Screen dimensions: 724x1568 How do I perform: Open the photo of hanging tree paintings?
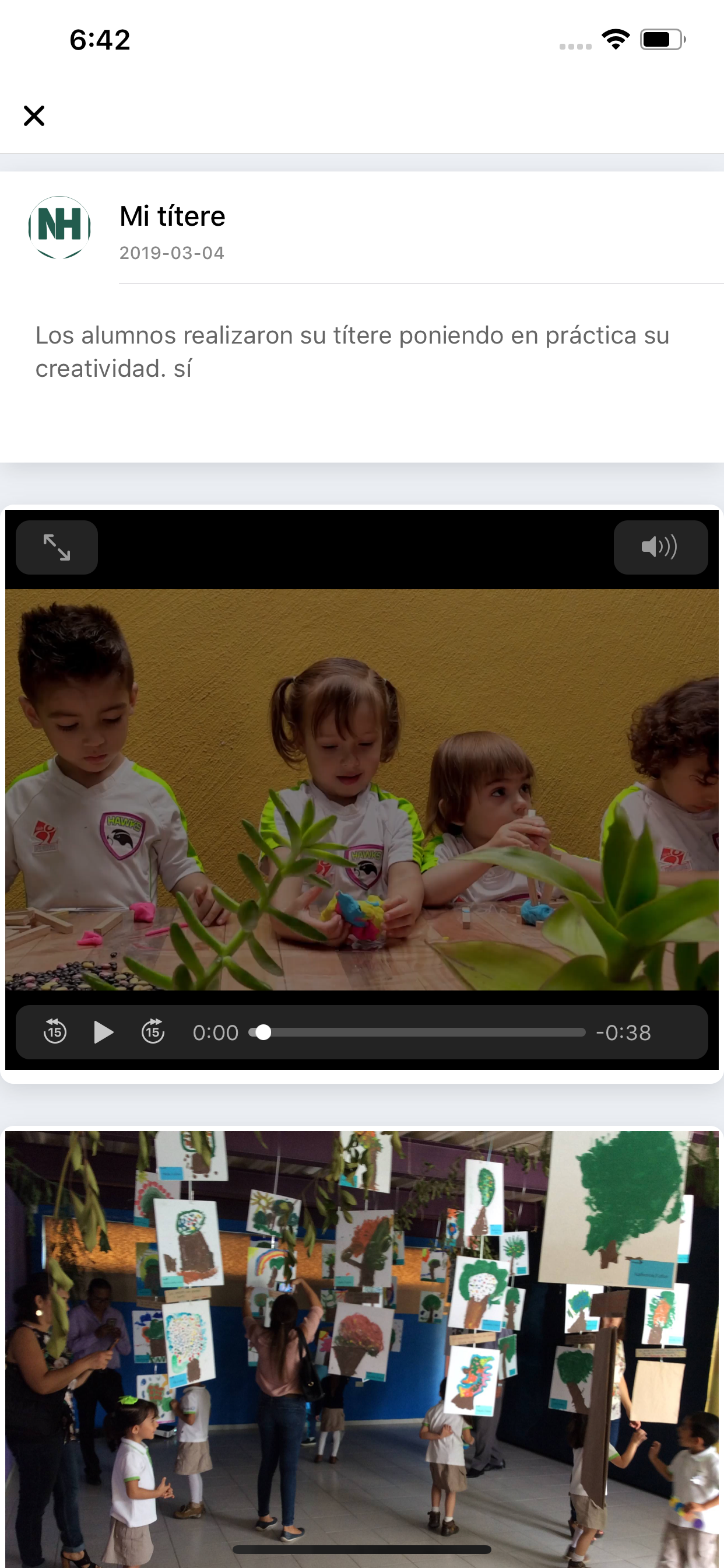362,1349
